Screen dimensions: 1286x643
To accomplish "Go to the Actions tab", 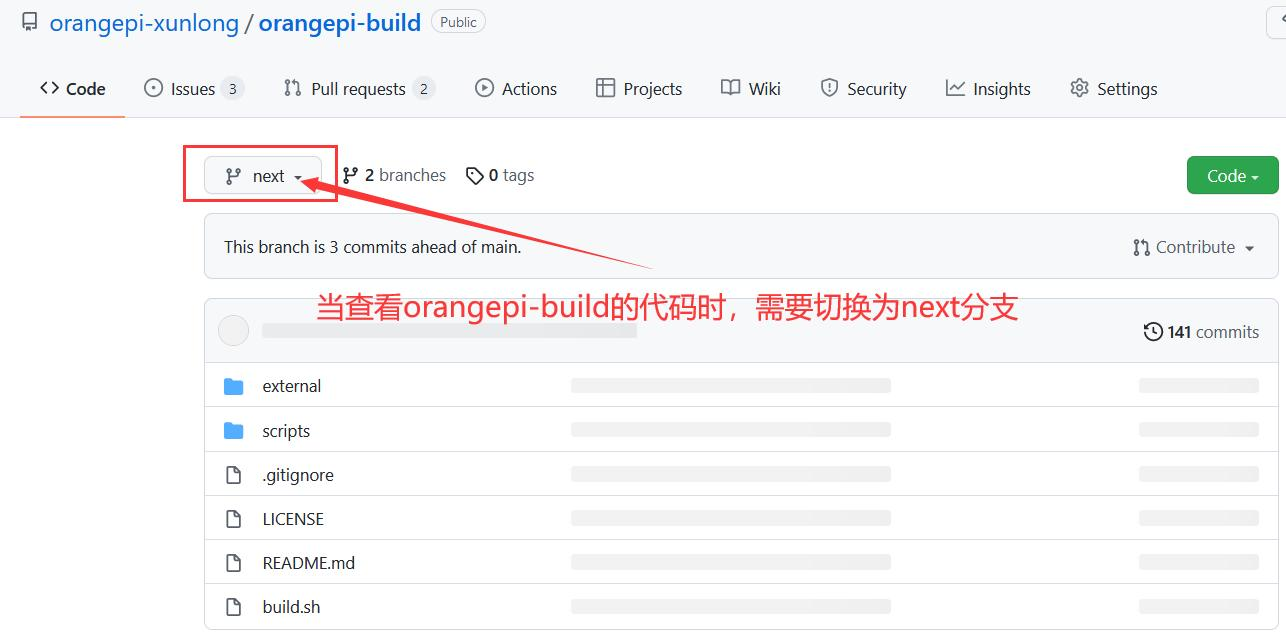I will click(516, 88).
